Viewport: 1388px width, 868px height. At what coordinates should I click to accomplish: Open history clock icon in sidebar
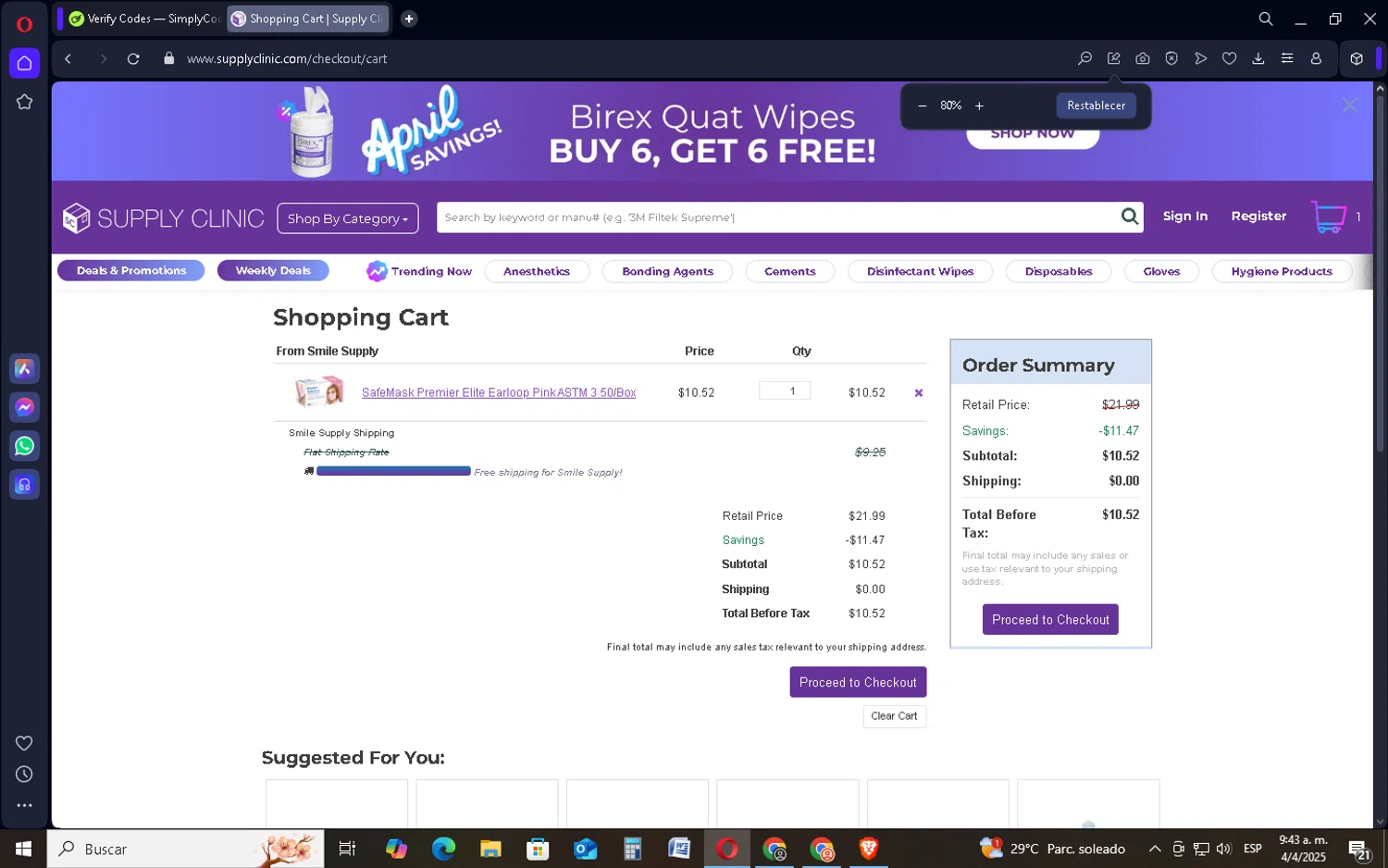[24, 775]
